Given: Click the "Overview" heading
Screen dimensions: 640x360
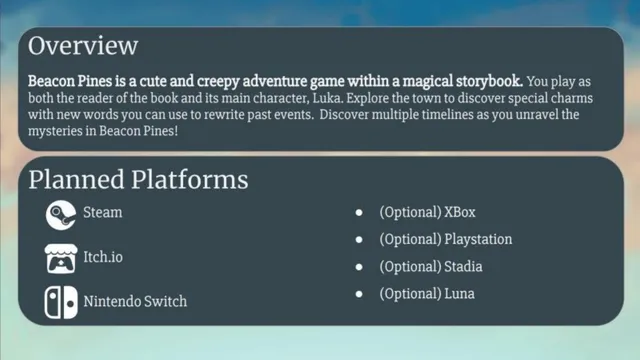Looking at the screenshot, I should (x=83, y=45).
